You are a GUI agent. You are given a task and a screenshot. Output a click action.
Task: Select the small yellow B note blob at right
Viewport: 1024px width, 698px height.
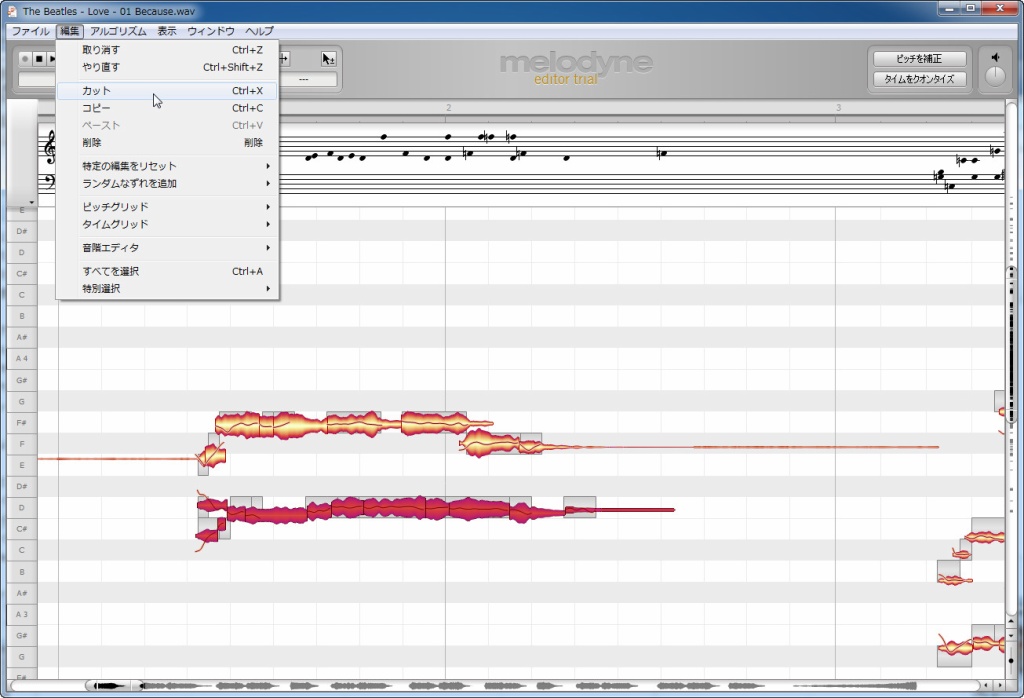coord(954,579)
